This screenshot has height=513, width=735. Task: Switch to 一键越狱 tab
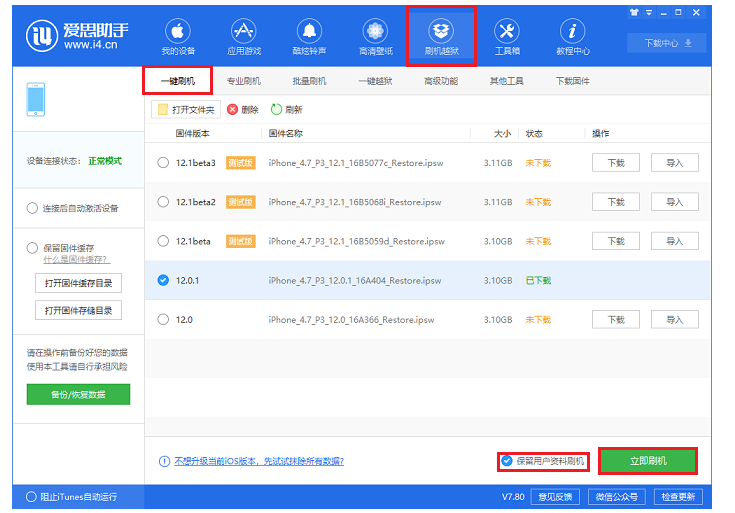click(x=375, y=81)
